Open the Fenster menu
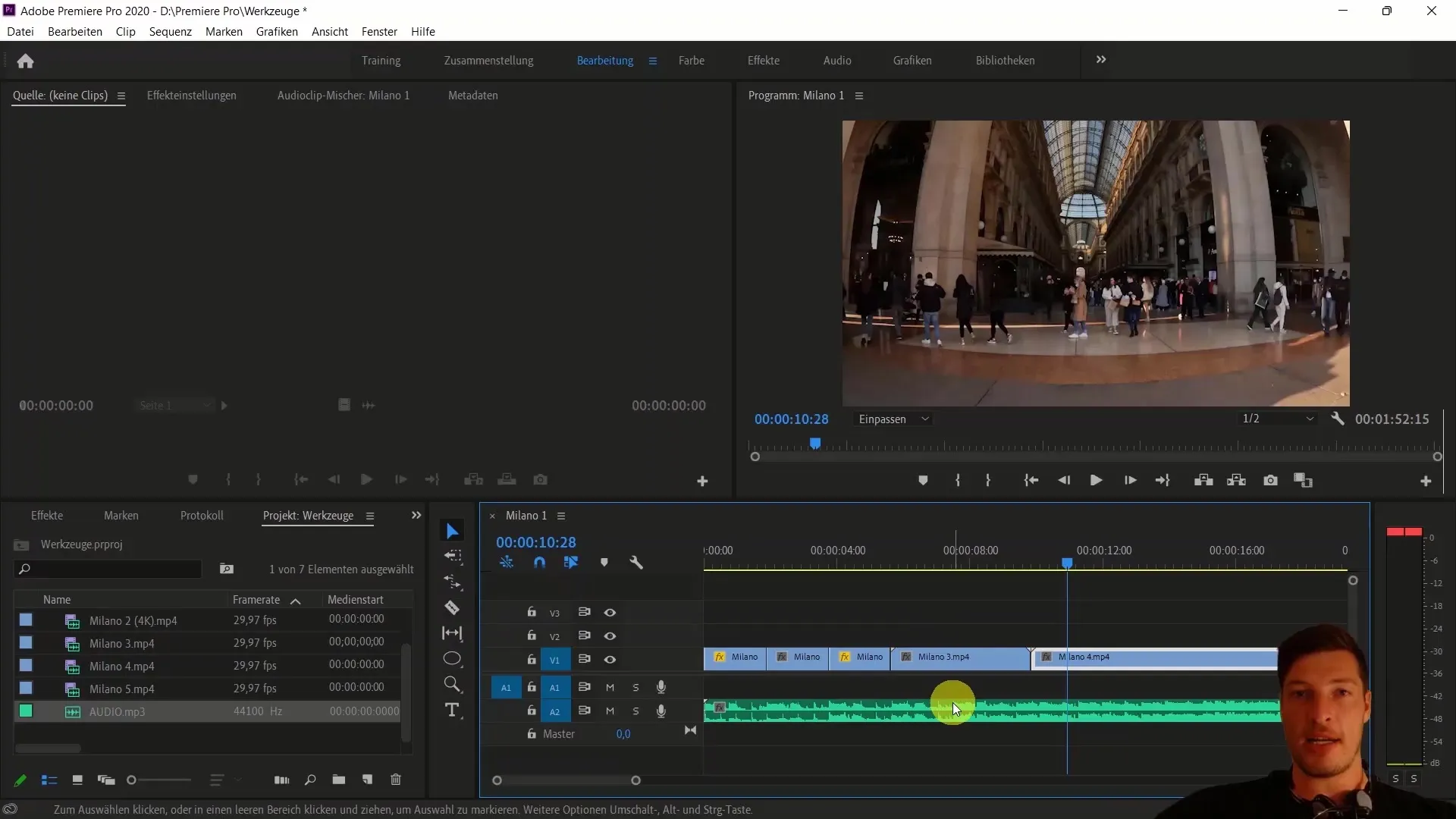Screen dimensions: 1456x819 (379, 31)
